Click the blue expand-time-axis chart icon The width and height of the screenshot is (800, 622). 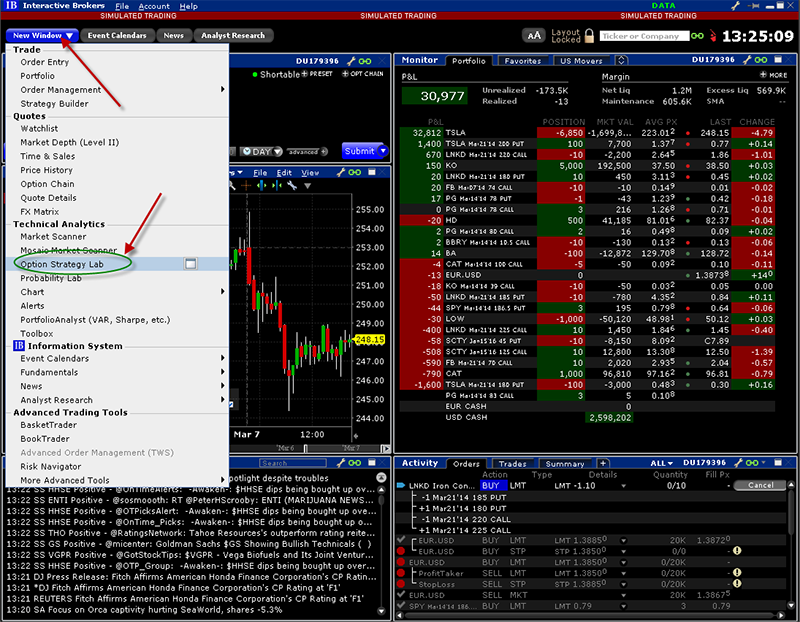(262, 186)
